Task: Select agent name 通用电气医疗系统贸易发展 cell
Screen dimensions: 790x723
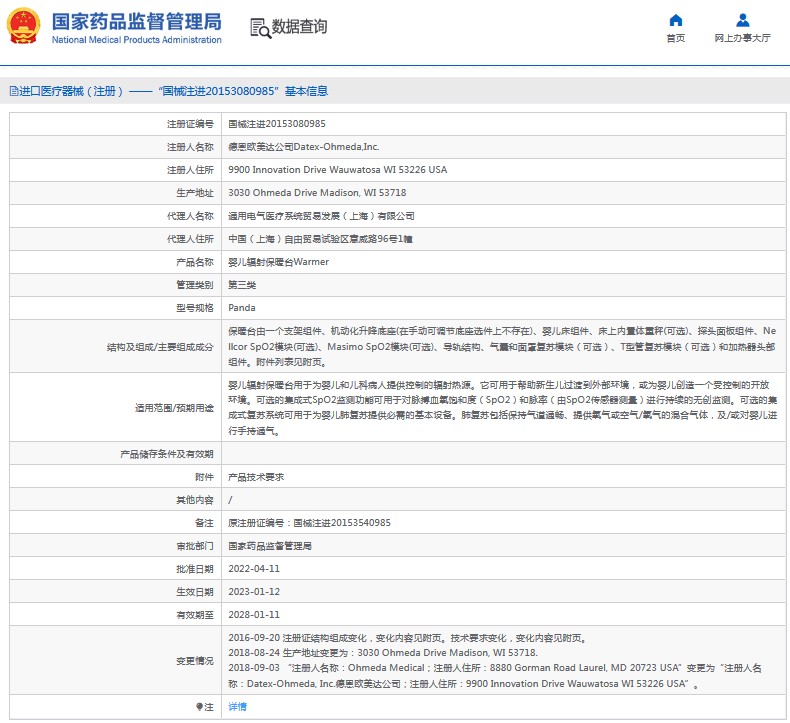Action: tap(321, 216)
